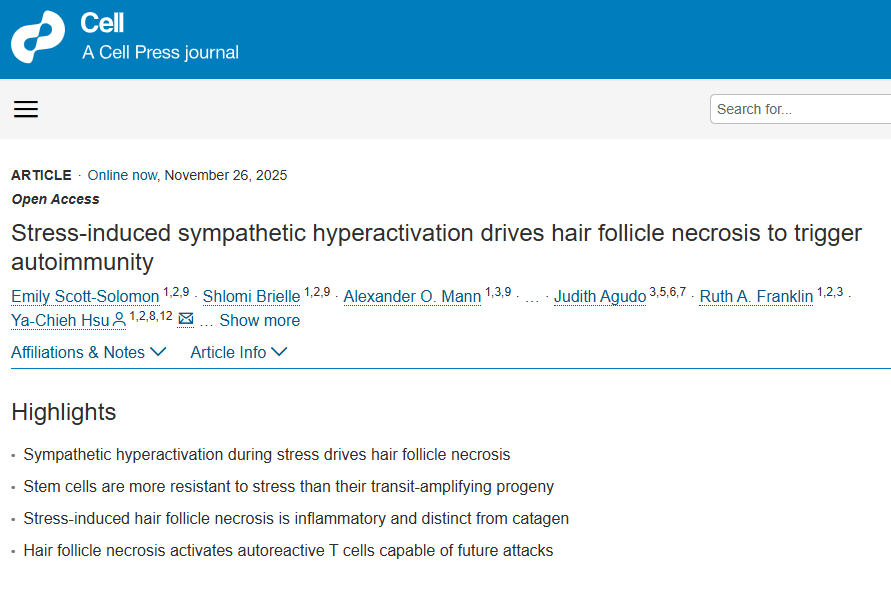Click the person icon beside Ya-Chieh Hsu
Screen dimensions: 891x589
tap(119, 320)
